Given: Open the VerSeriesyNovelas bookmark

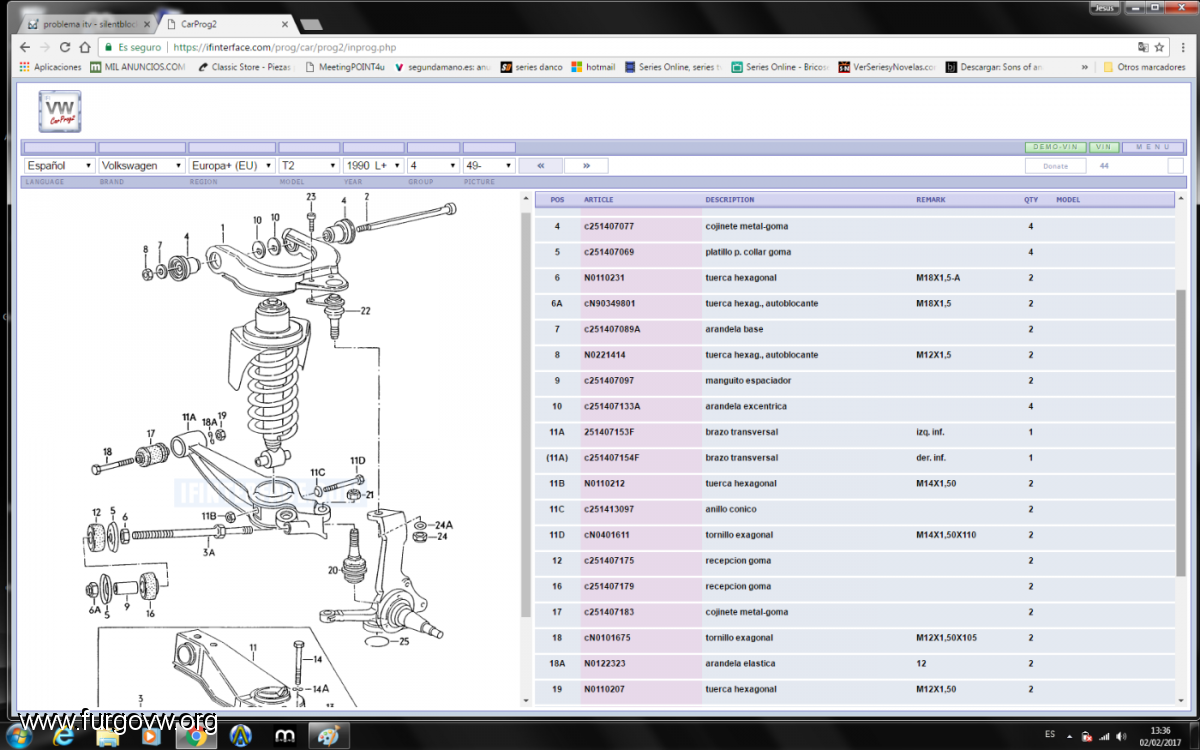Looking at the screenshot, I should 887,67.
